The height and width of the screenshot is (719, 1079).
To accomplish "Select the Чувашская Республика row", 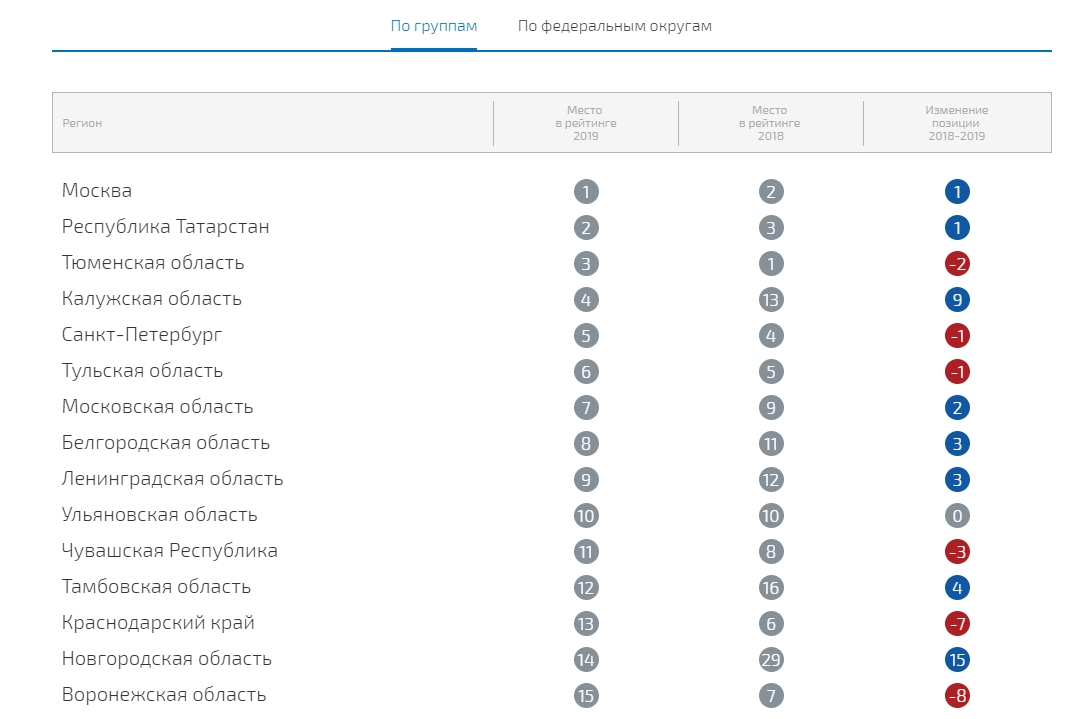I will [x=552, y=551].
